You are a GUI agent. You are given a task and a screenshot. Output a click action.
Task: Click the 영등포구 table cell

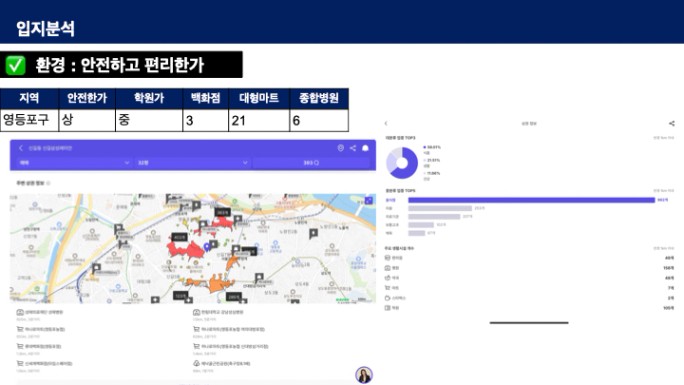(x=29, y=120)
